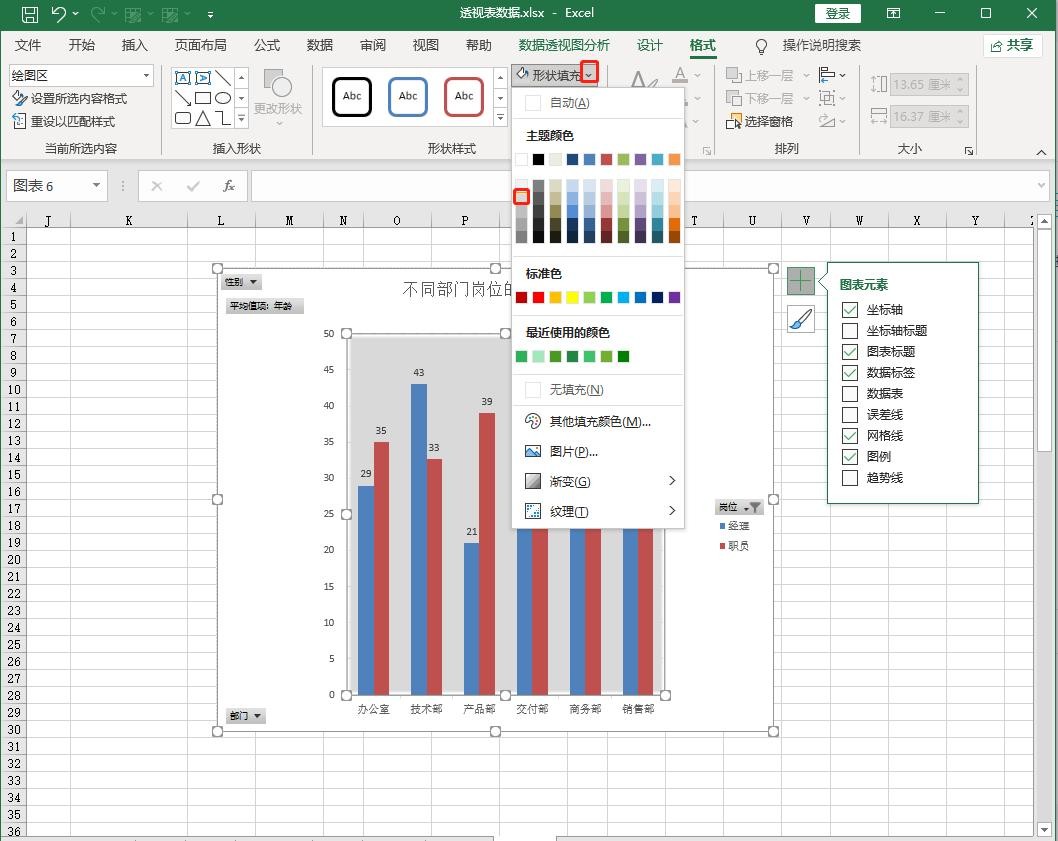This screenshot has height=841, width=1058.
Task: Click the Undo arrow icon
Action: coord(59,14)
